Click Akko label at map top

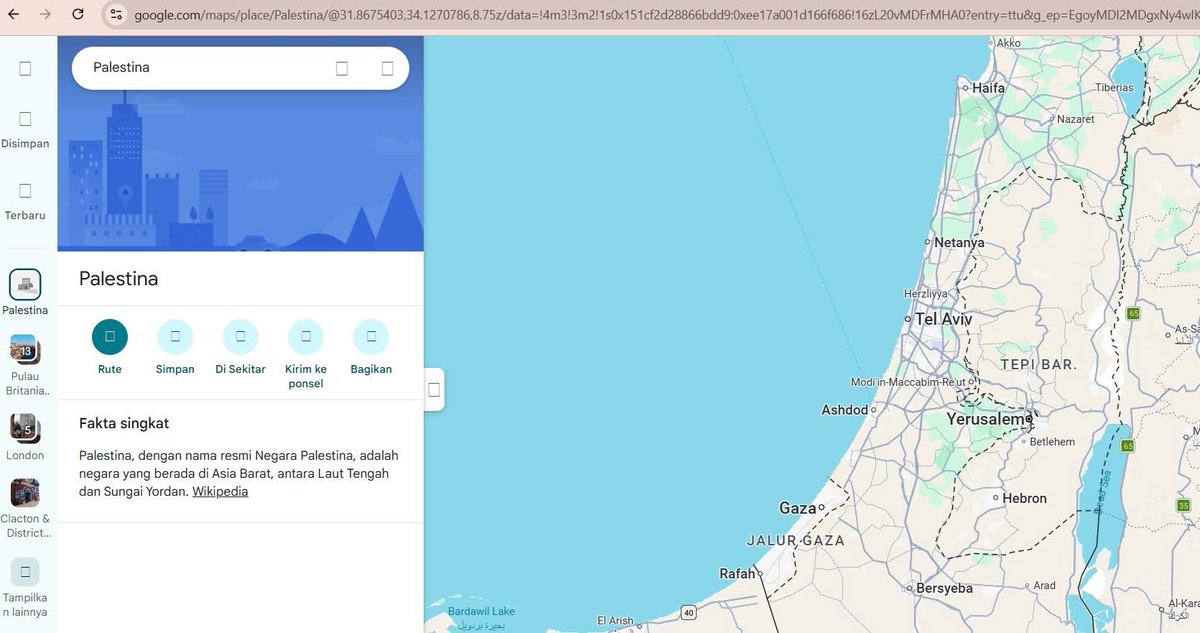pos(1008,43)
